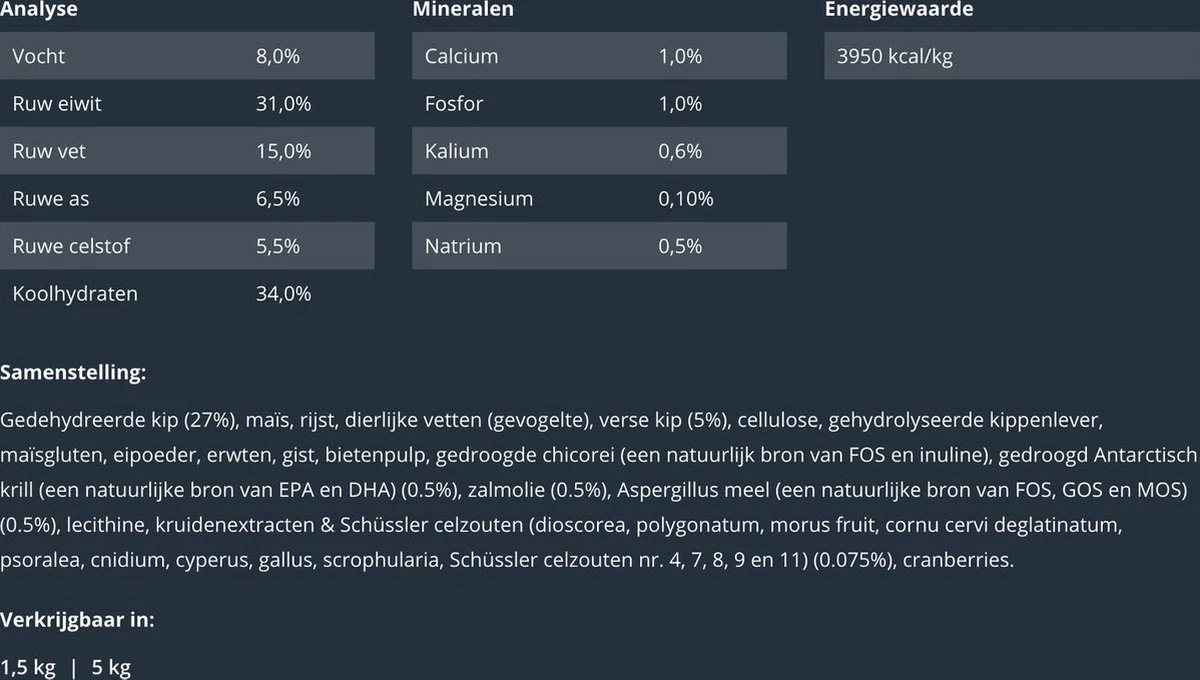Screen dimensions: 1200x680
Task: Click the Ruwe celstof 5,5% row
Action: coord(187,246)
